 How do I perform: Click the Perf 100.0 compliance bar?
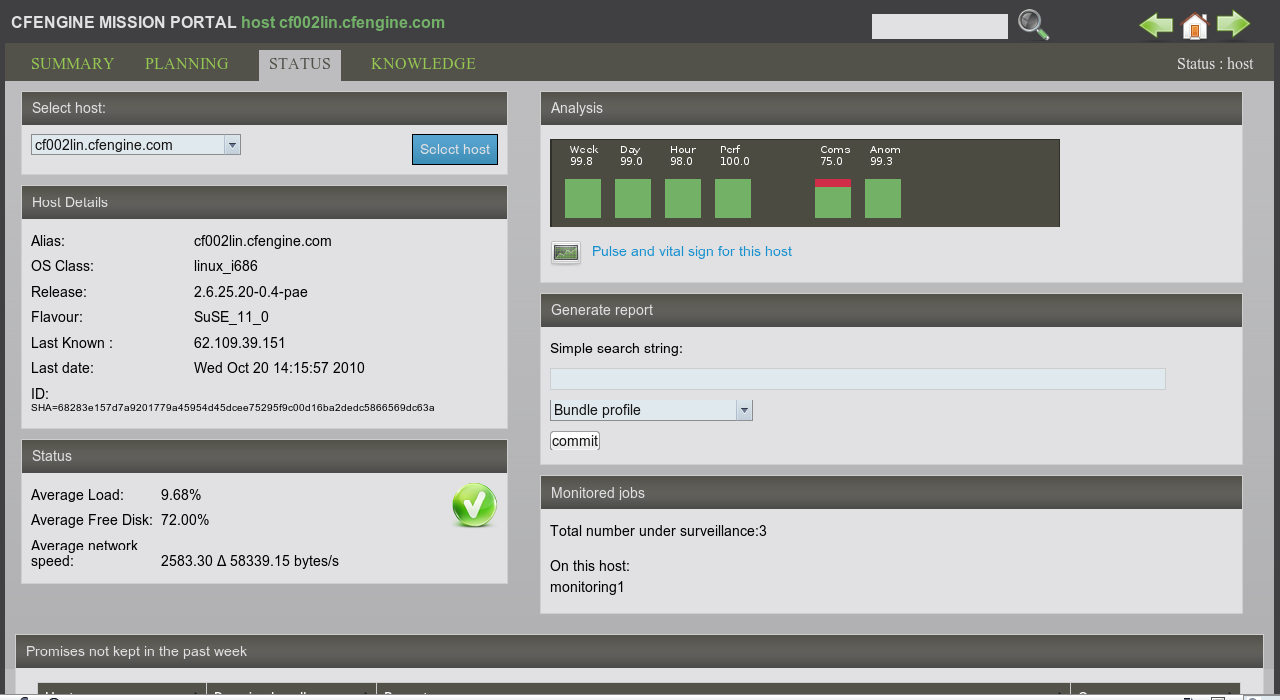pyautogui.click(x=733, y=198)
